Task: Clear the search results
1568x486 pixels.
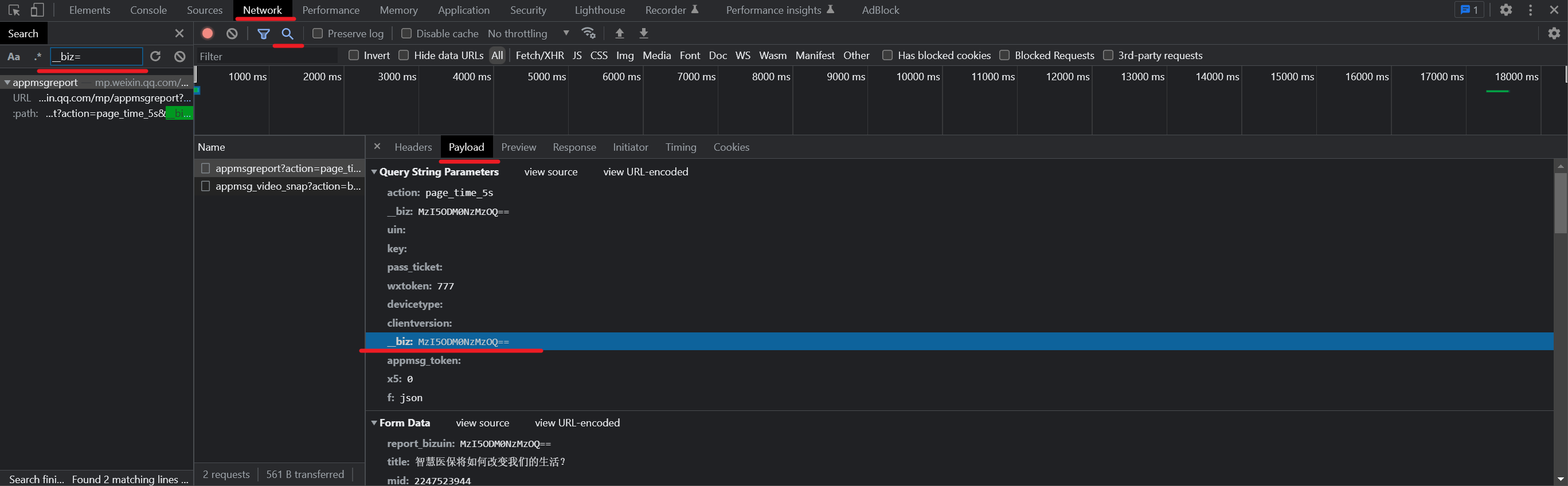Action: (179, 56)
